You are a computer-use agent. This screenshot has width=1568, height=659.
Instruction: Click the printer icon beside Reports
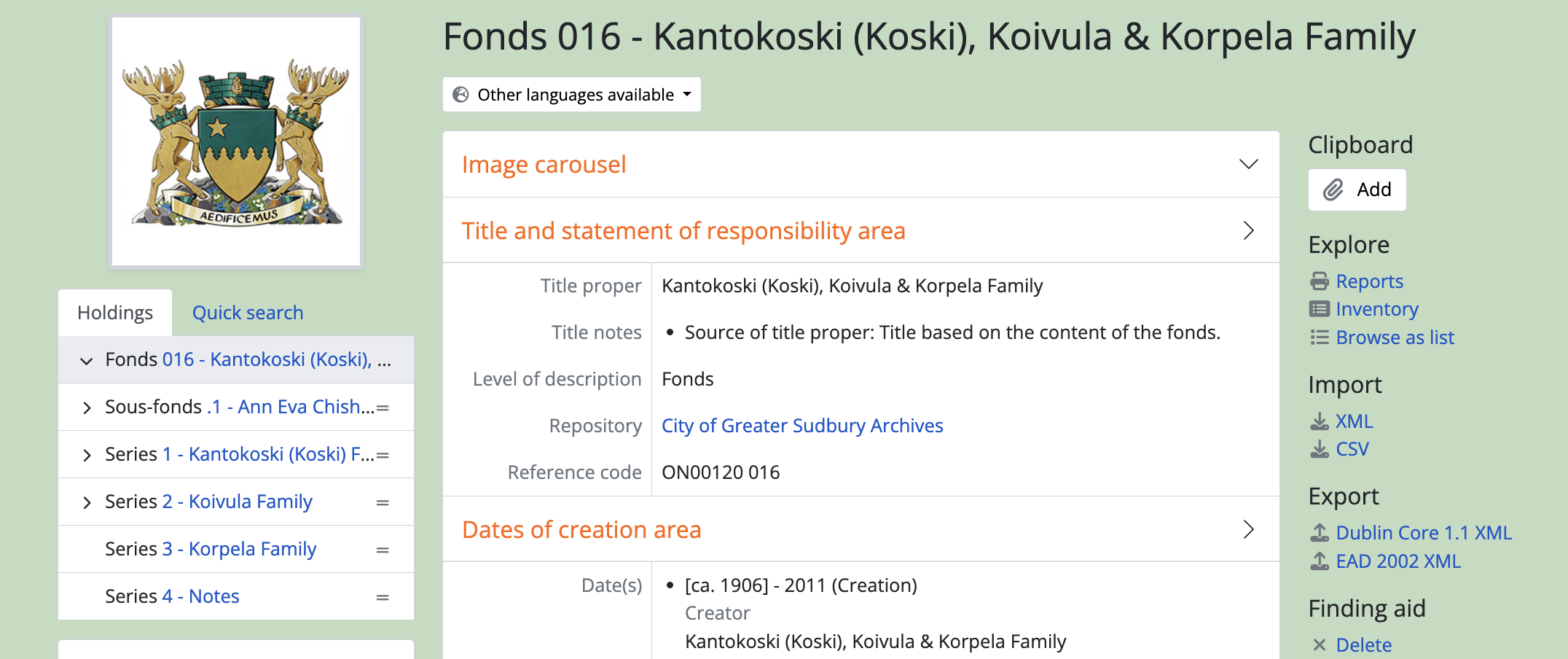[x=1320, y=281]
